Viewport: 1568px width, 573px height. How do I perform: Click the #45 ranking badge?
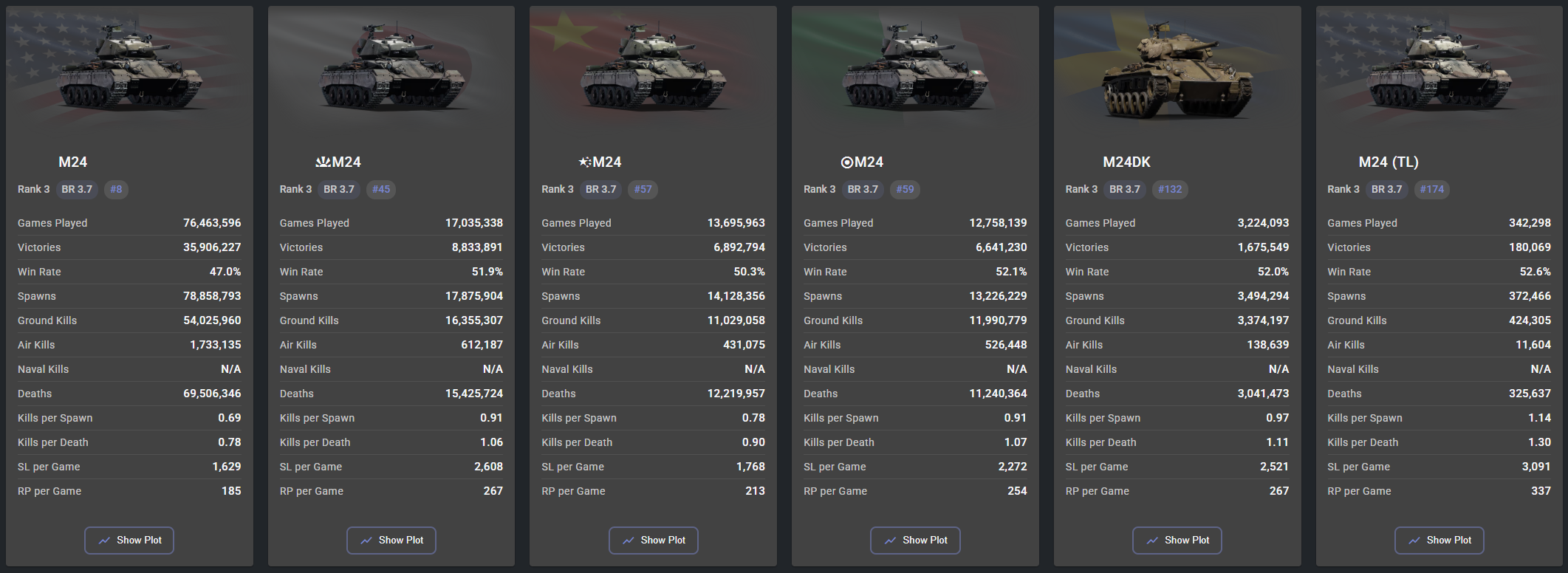point(381,189)
